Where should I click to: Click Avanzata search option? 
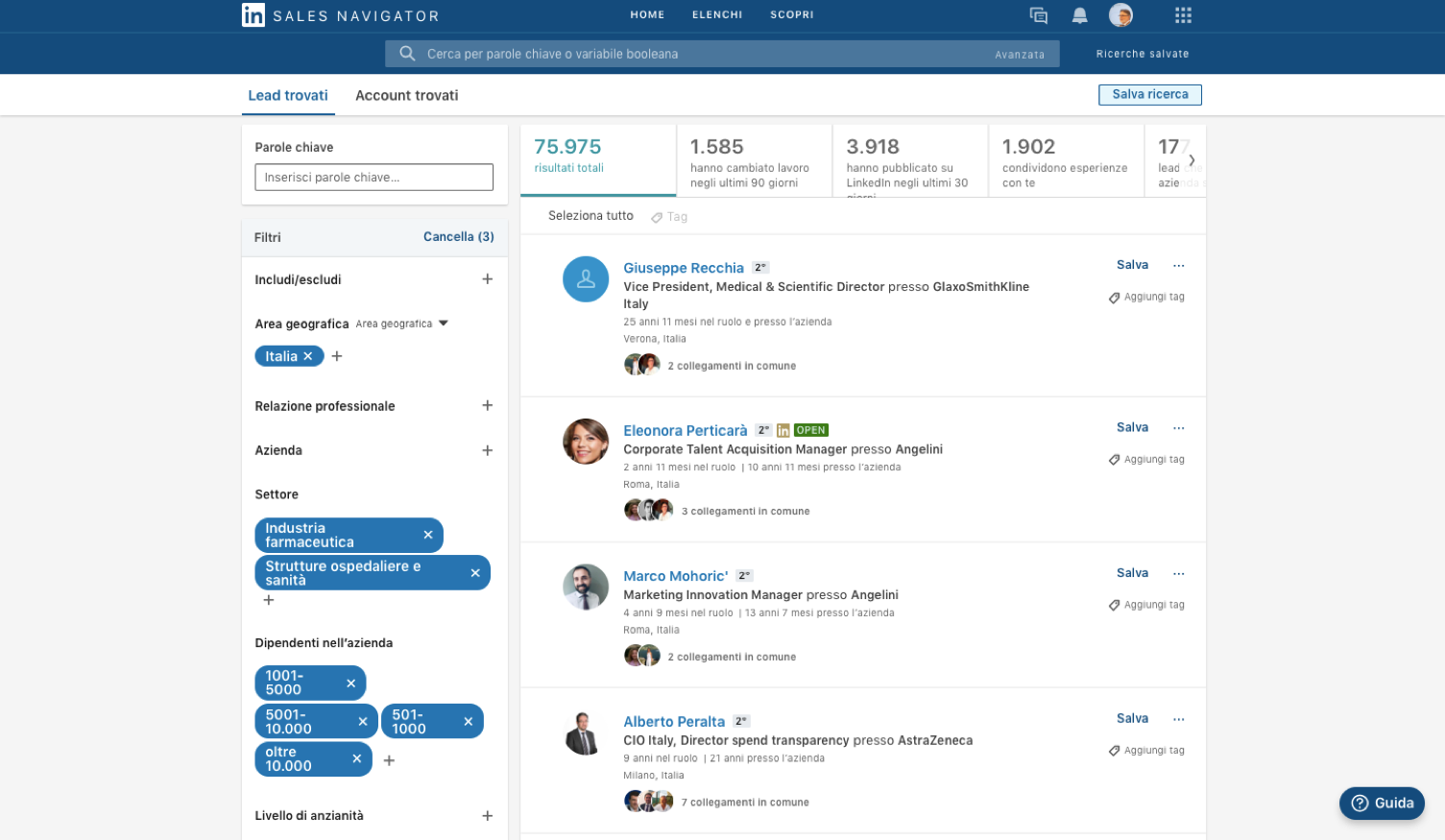click(1020, 55)
